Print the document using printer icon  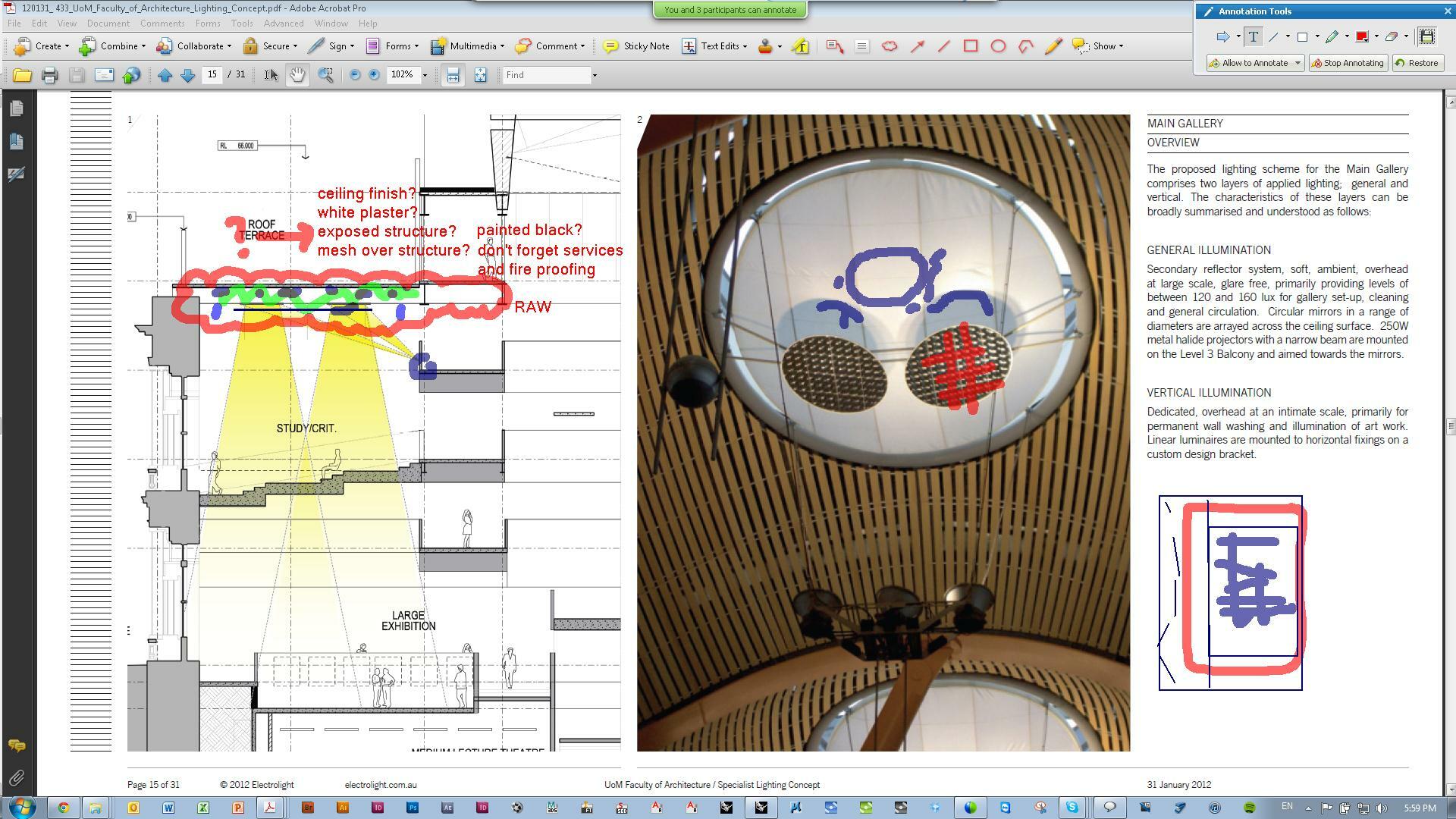point(50,75)
